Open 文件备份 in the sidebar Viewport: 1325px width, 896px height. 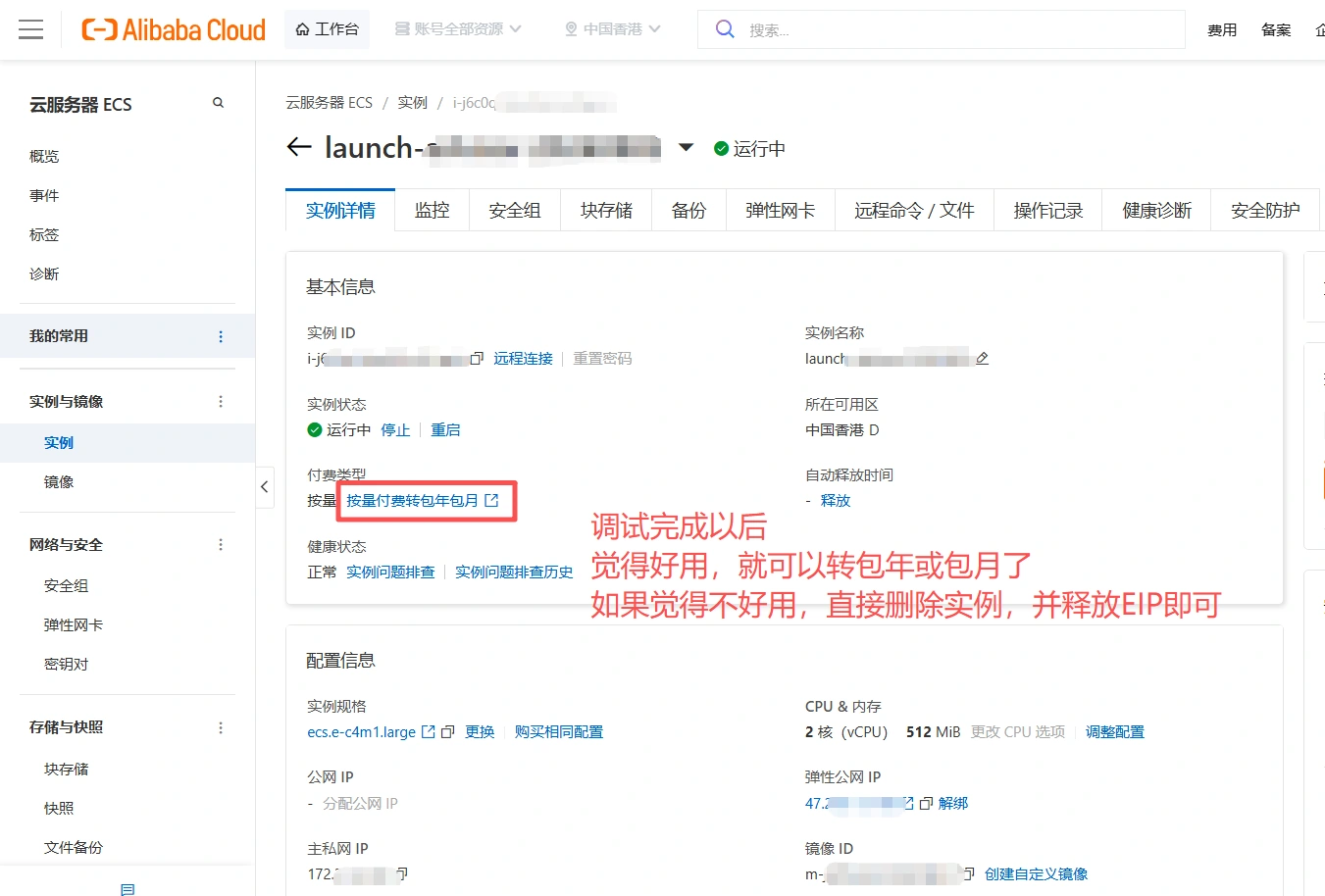point(74,848)
